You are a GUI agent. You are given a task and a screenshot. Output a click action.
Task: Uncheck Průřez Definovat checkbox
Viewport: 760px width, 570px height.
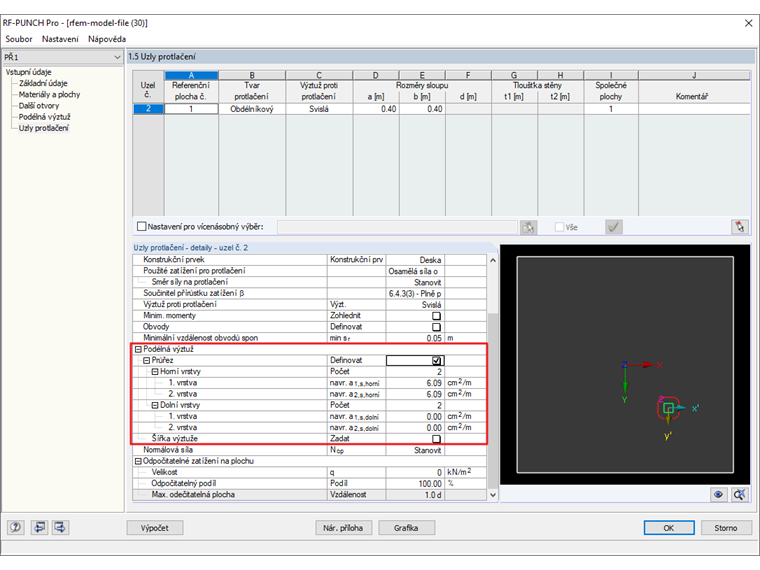pos(436,361)
